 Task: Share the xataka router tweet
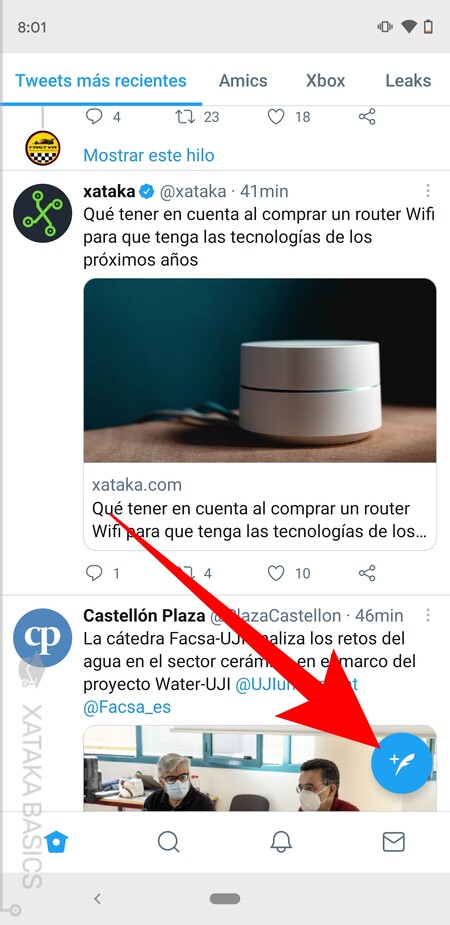367,572
